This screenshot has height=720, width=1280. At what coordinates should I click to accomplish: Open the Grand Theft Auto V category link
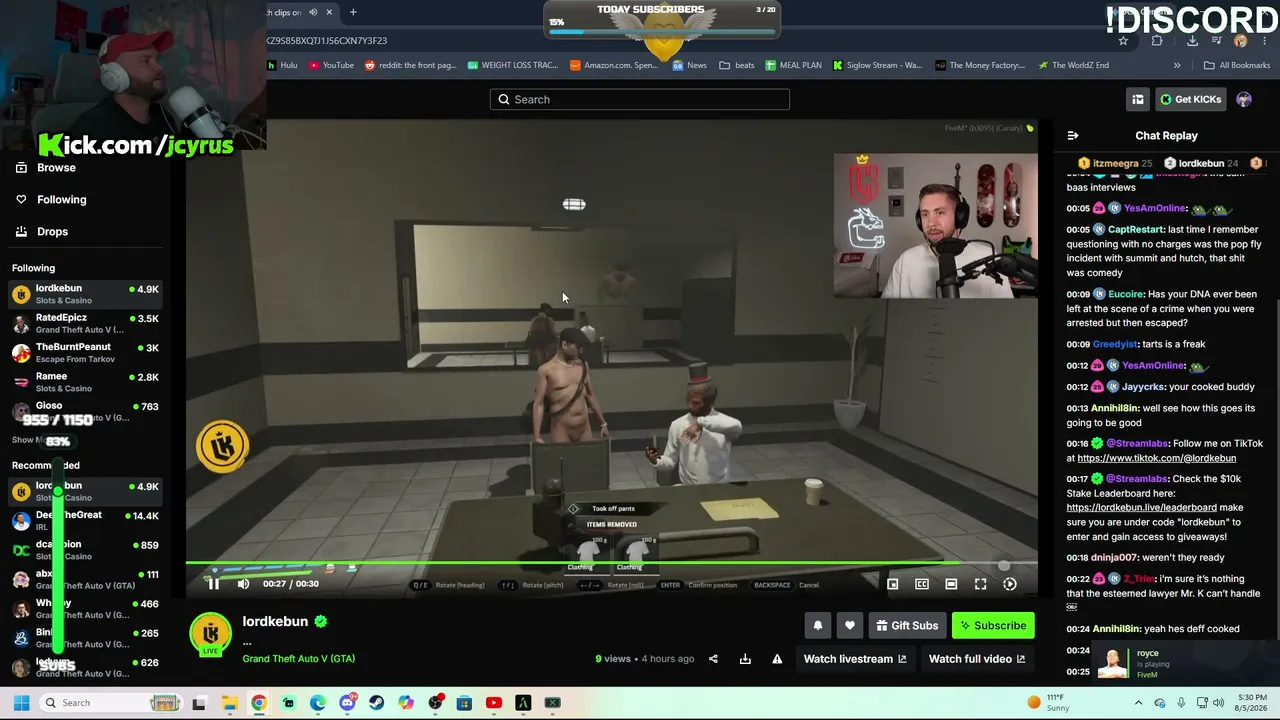(298, 659)
